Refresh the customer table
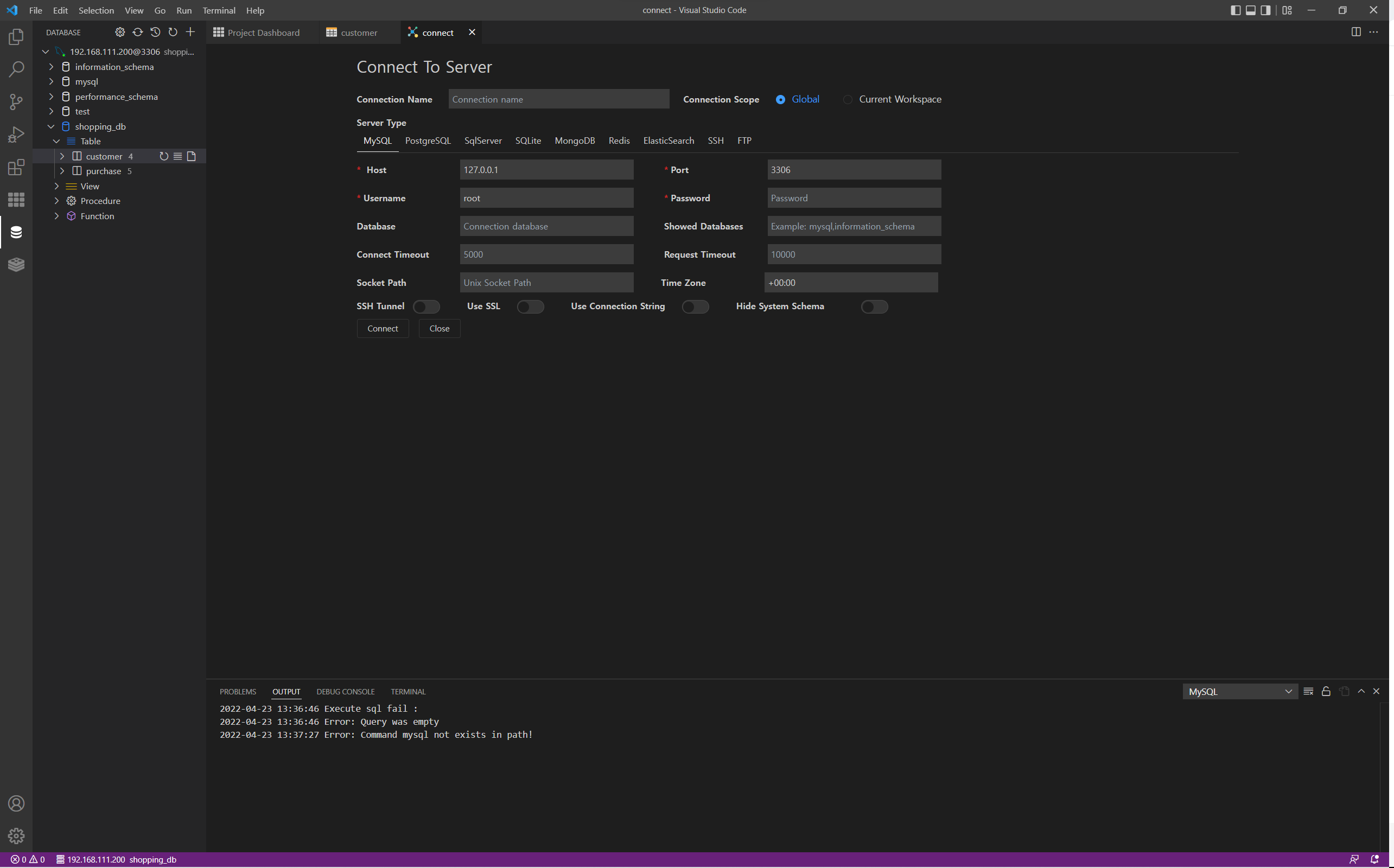The height and width of the screenshot is (868, 1394). click(164, 156)
